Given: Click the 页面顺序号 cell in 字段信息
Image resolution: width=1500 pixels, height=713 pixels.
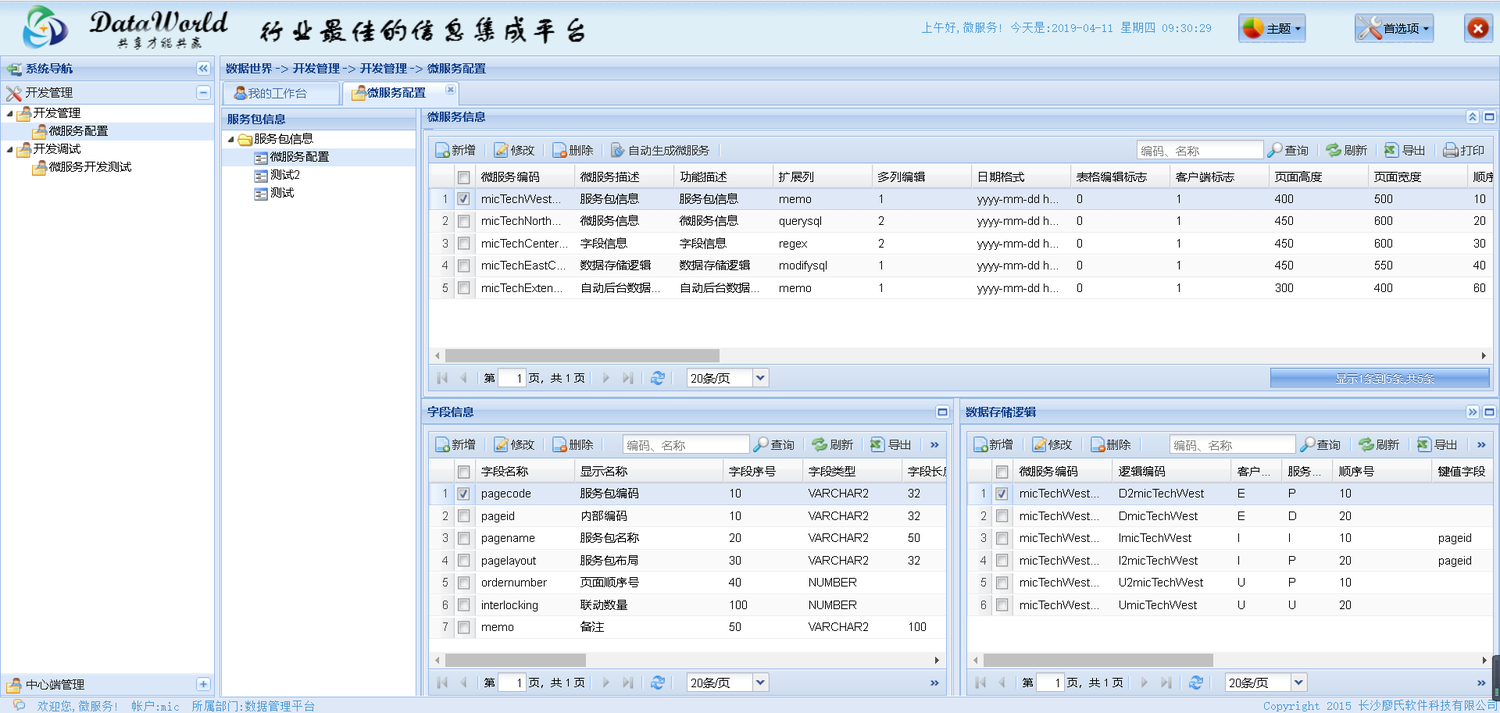Looking at the screenshot, I should pos(648,583).
